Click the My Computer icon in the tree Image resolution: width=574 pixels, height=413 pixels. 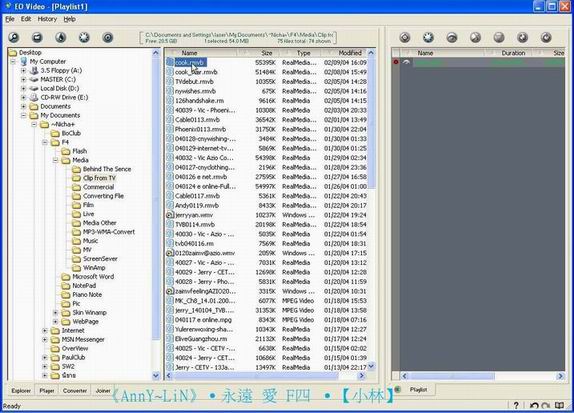(24, 62)
